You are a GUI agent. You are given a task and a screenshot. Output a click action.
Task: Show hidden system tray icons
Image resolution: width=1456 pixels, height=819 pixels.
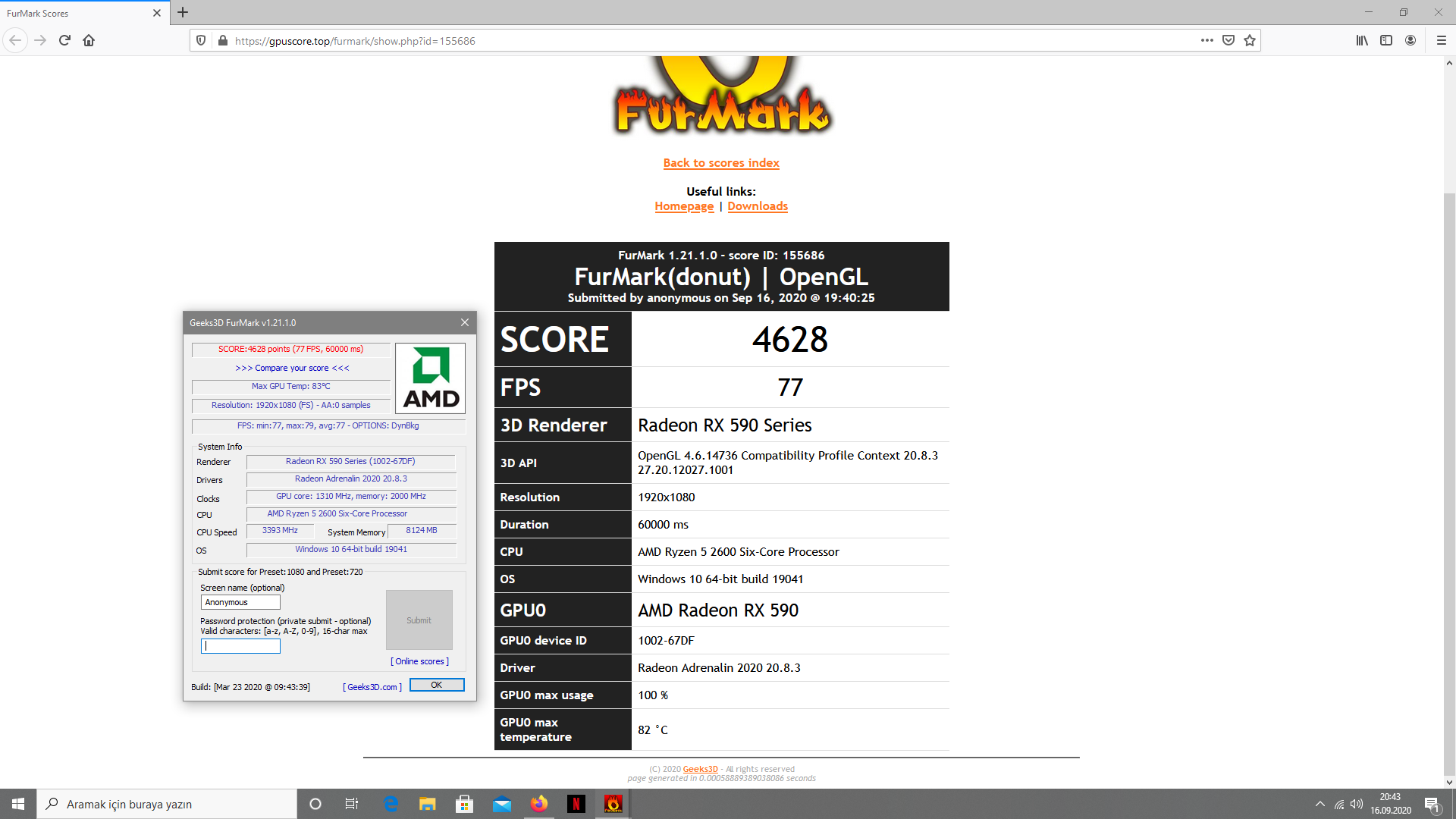1320,804
